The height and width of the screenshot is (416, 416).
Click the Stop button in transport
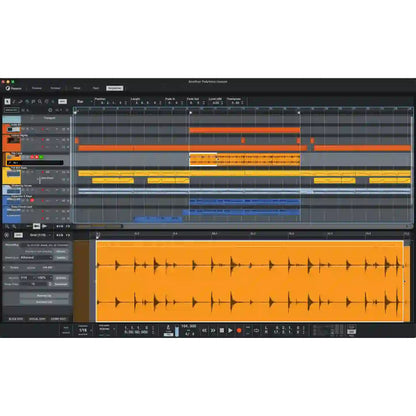pos(222,330)
